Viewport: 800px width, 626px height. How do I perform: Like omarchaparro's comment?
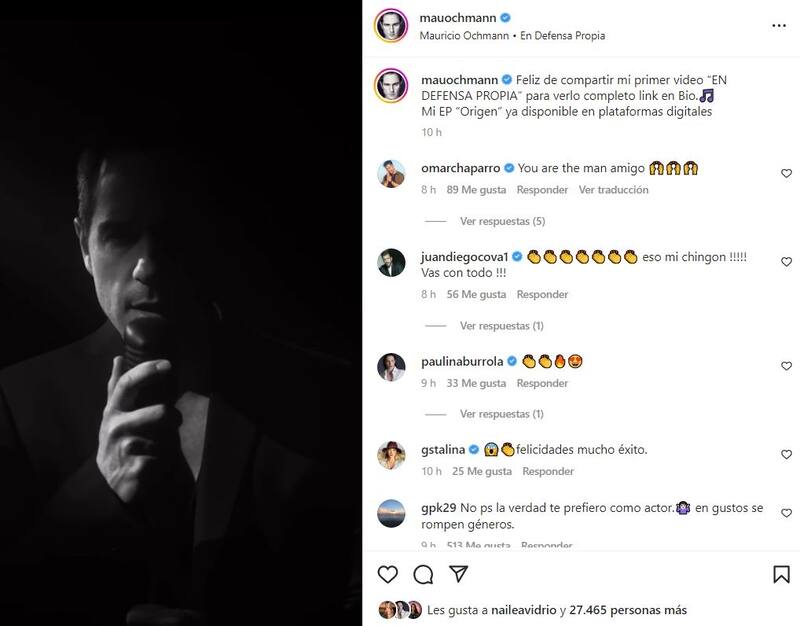pos(786,174)
